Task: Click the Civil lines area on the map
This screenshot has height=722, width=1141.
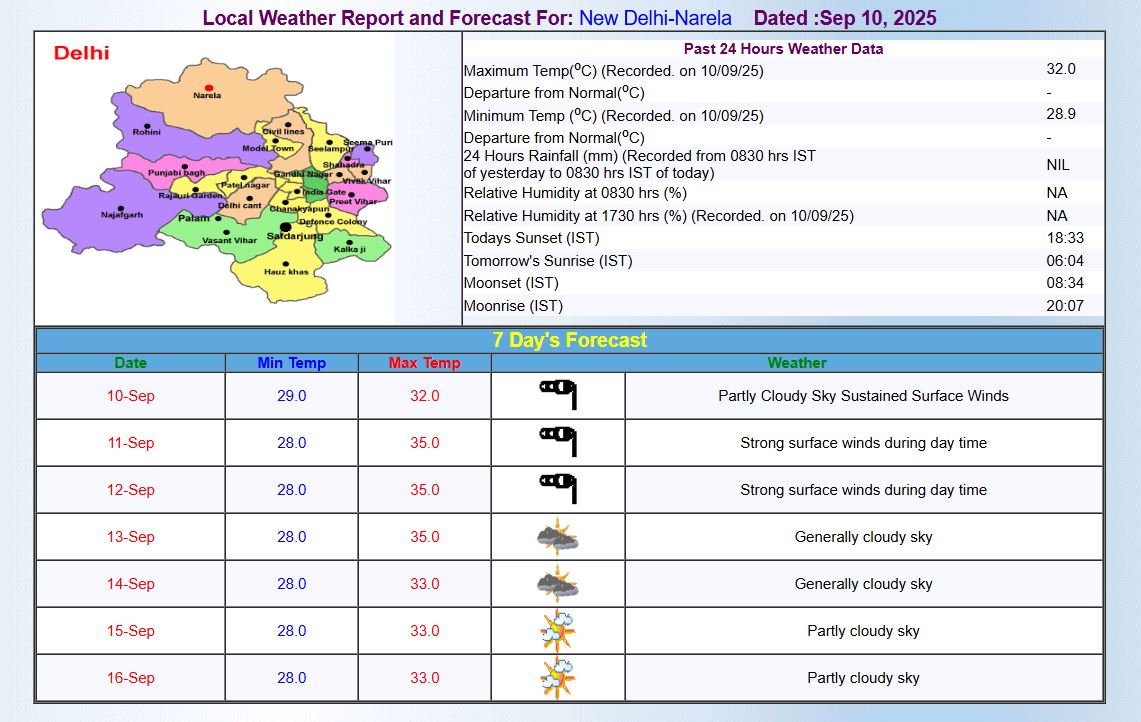Action: [283, 132]
